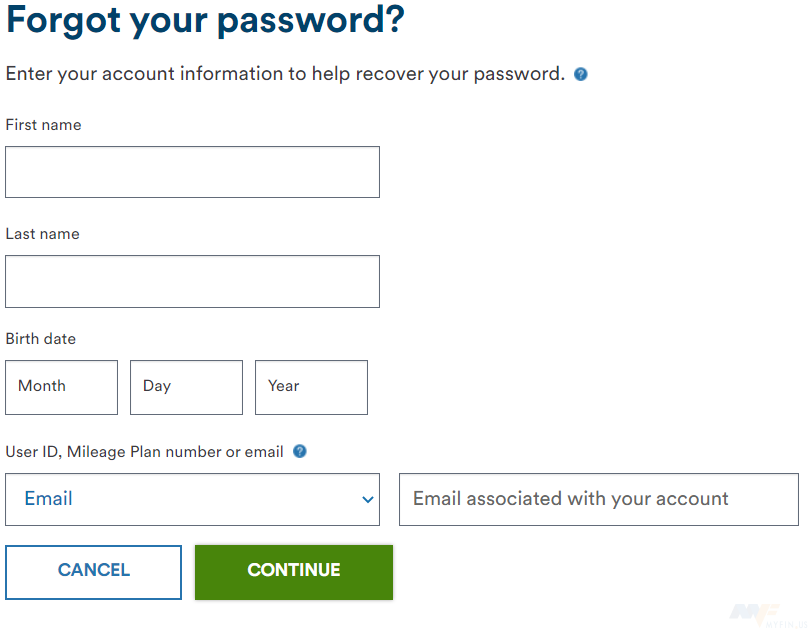The width and height of the screenshot is (808, 629).
Task: Click the First name field label
Action: click(43, 125)
